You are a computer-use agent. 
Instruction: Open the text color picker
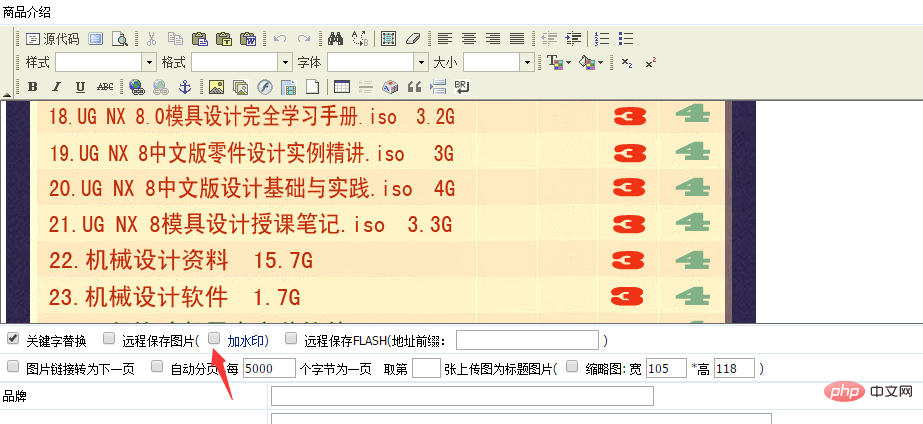559,62
